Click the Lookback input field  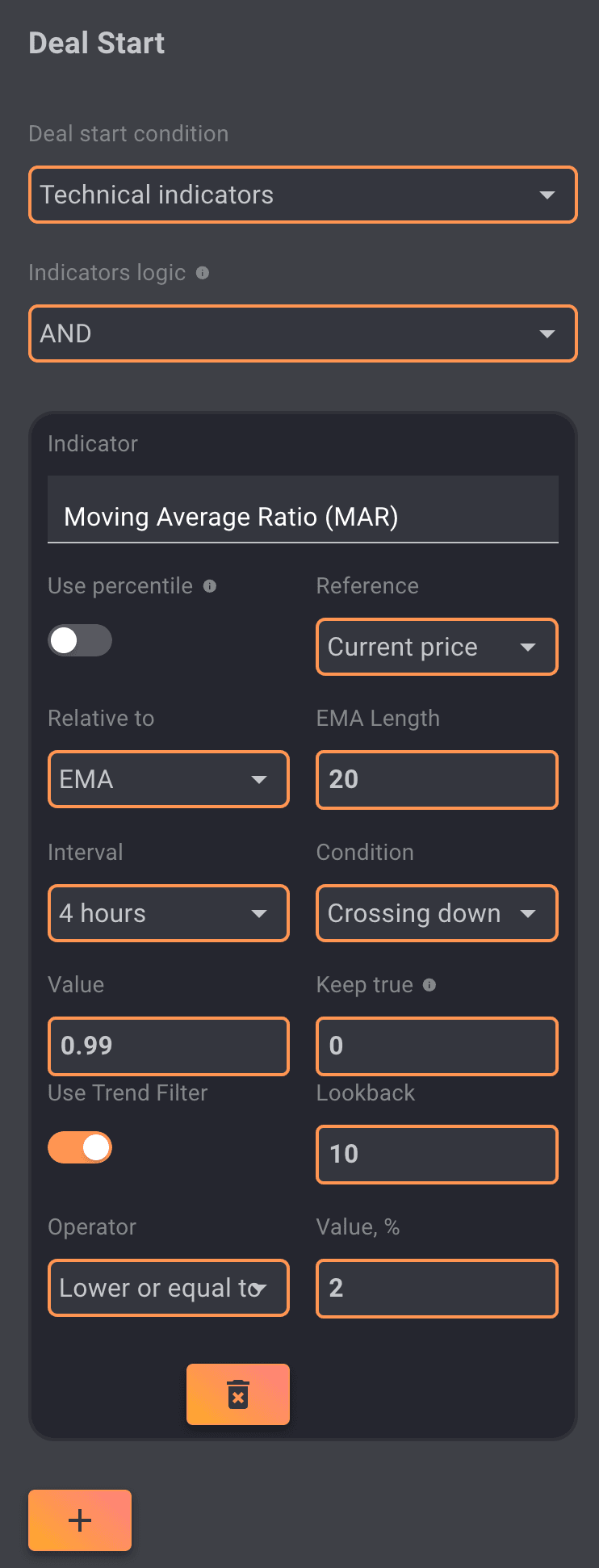(437, 1154)
